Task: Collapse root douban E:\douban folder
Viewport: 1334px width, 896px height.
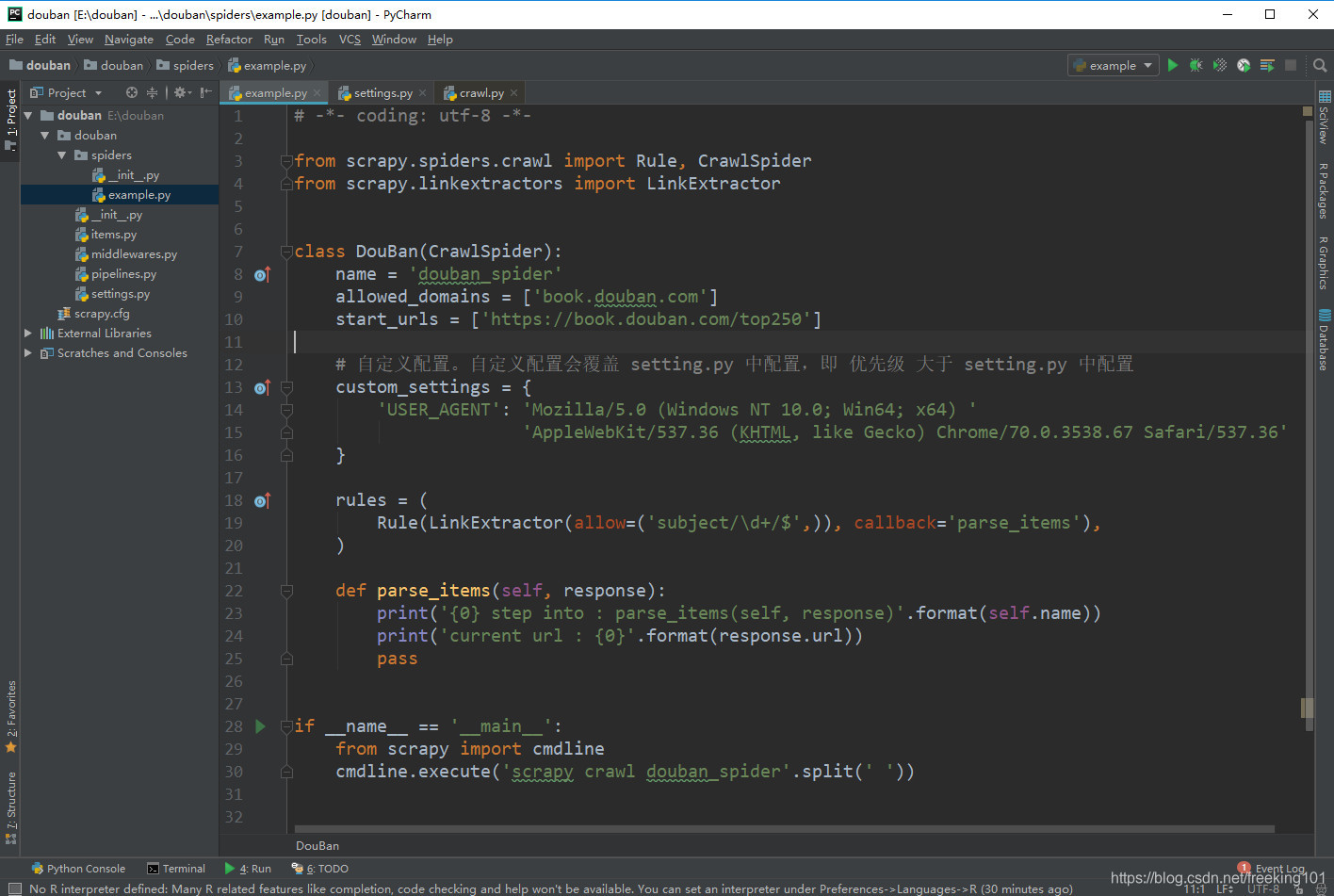Action: (x=28, y=115)
